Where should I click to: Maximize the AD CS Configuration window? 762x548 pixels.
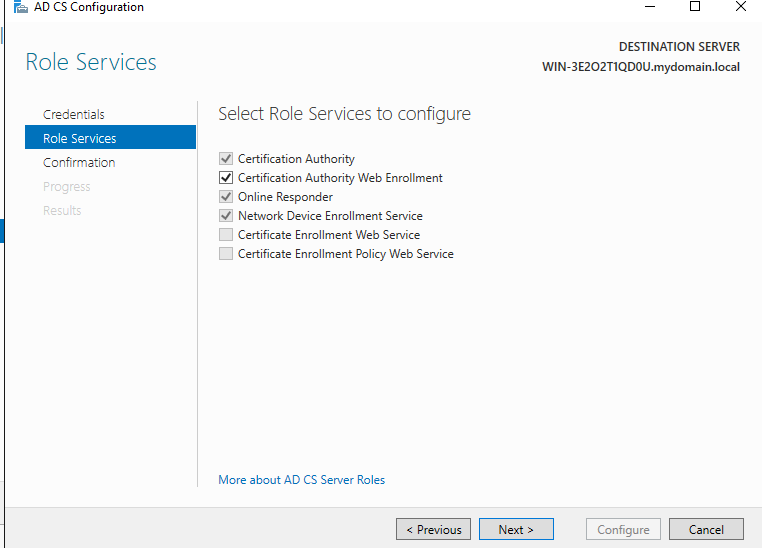click(x=695, y=7)
